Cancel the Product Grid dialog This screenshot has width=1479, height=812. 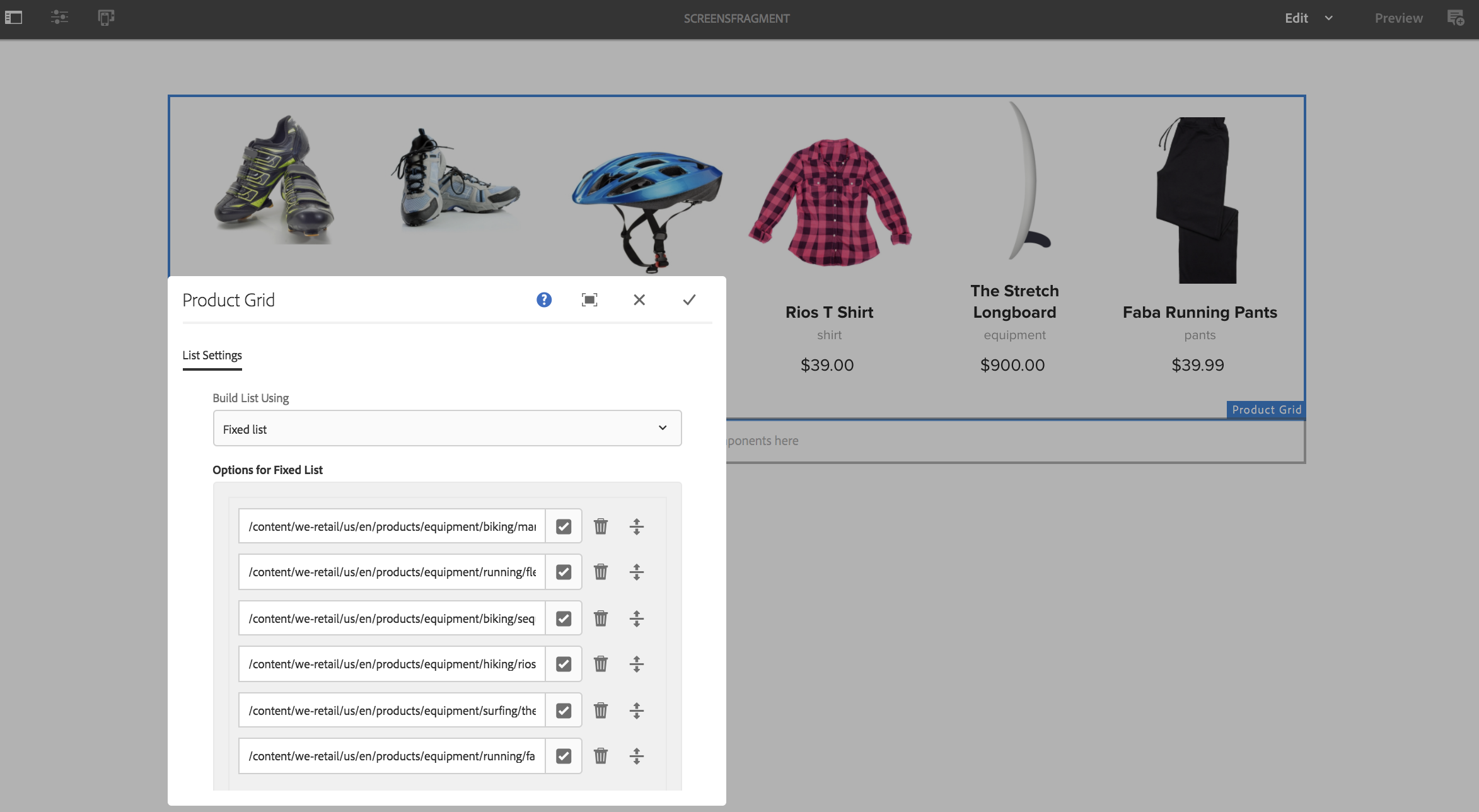tap(639, 300)
